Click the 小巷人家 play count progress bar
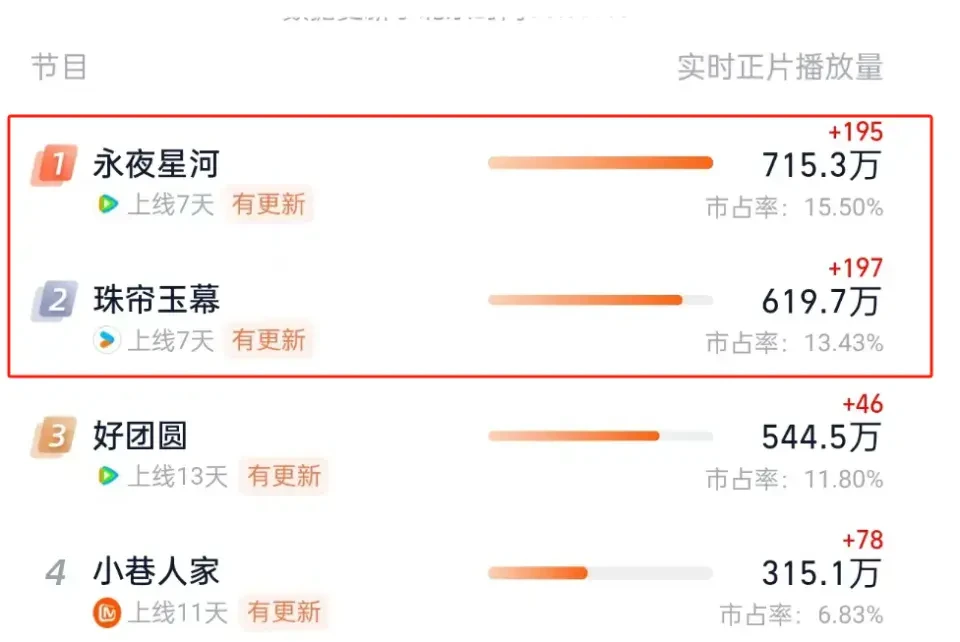The width and height of the screenshot is (960, 642). pos(601,573)
